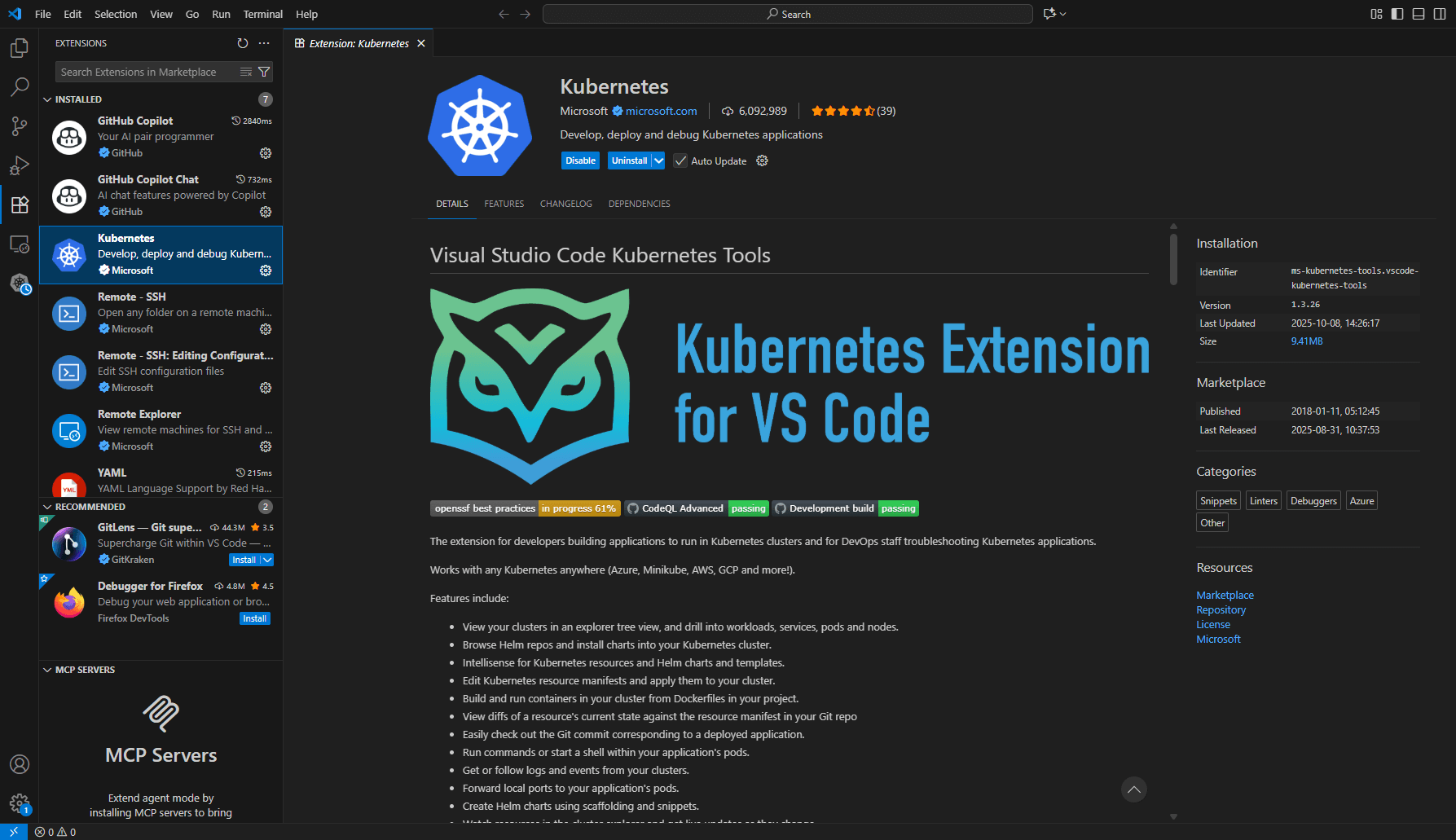Install the GitLens extension
Screen dimensions: 1456x840
click(x=244, y=560)
